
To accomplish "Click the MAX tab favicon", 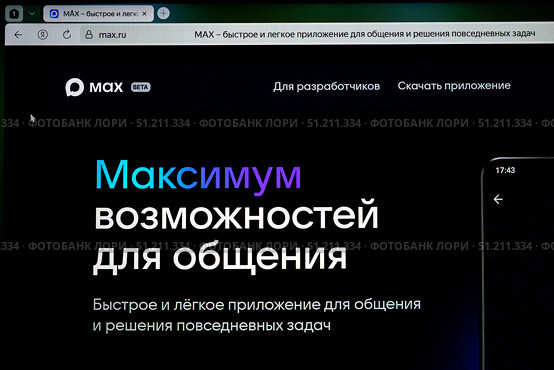I will tap(54, 14).
